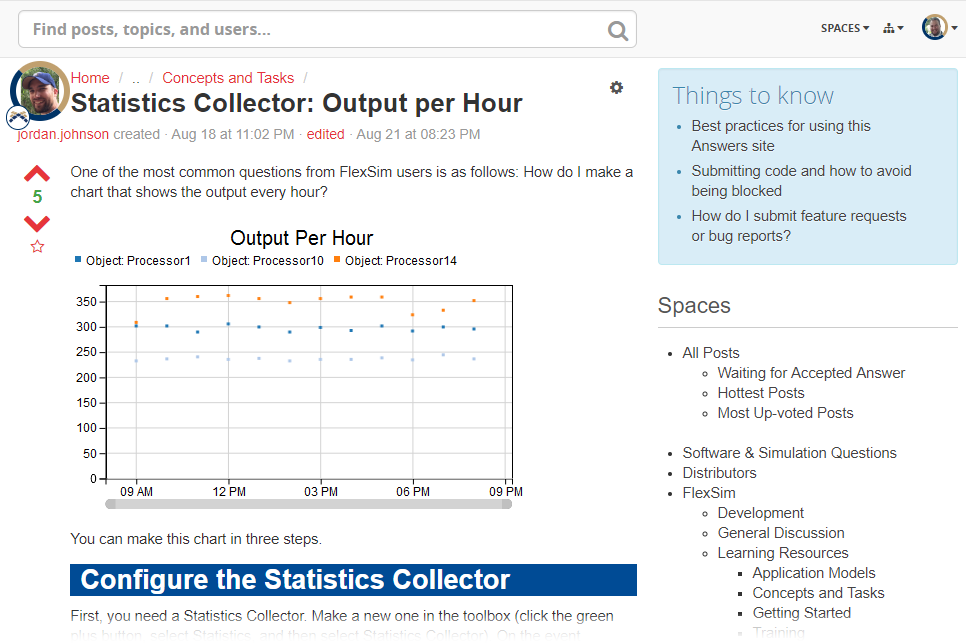Open the Application Models space

click(x=814, y=573)
